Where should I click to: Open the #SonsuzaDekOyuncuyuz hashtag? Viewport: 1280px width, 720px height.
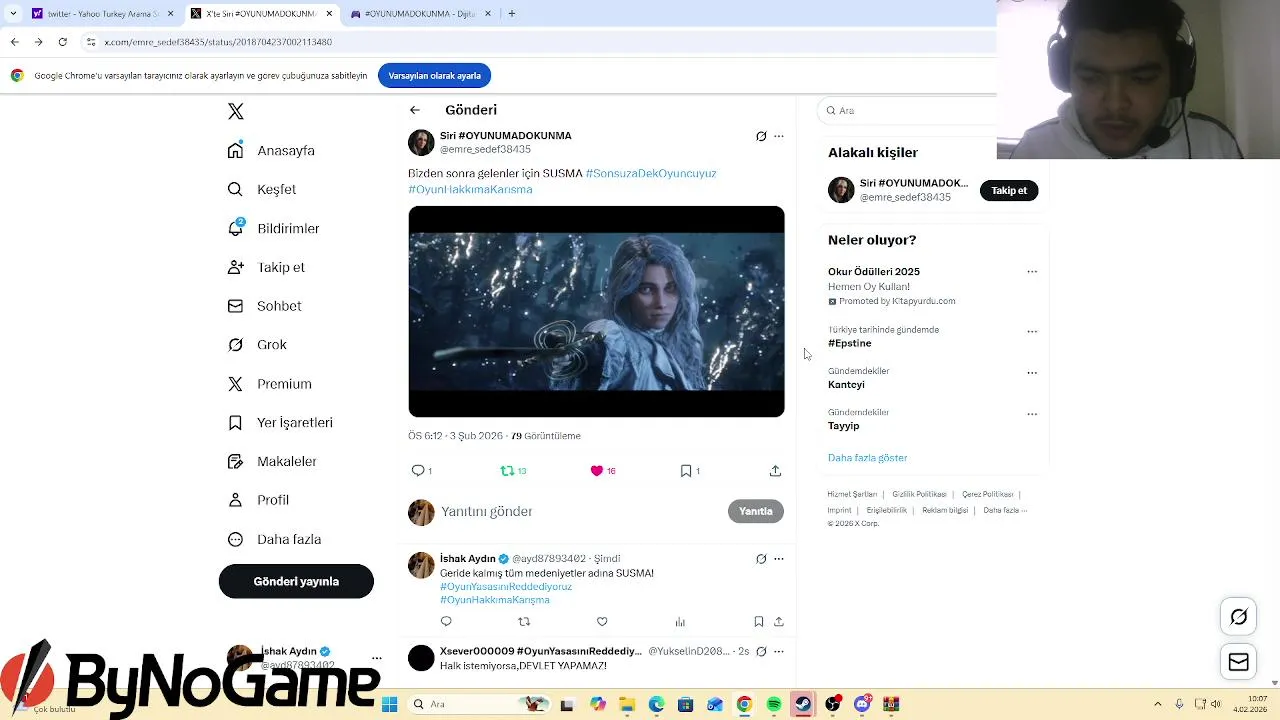(x=651, y=173)
